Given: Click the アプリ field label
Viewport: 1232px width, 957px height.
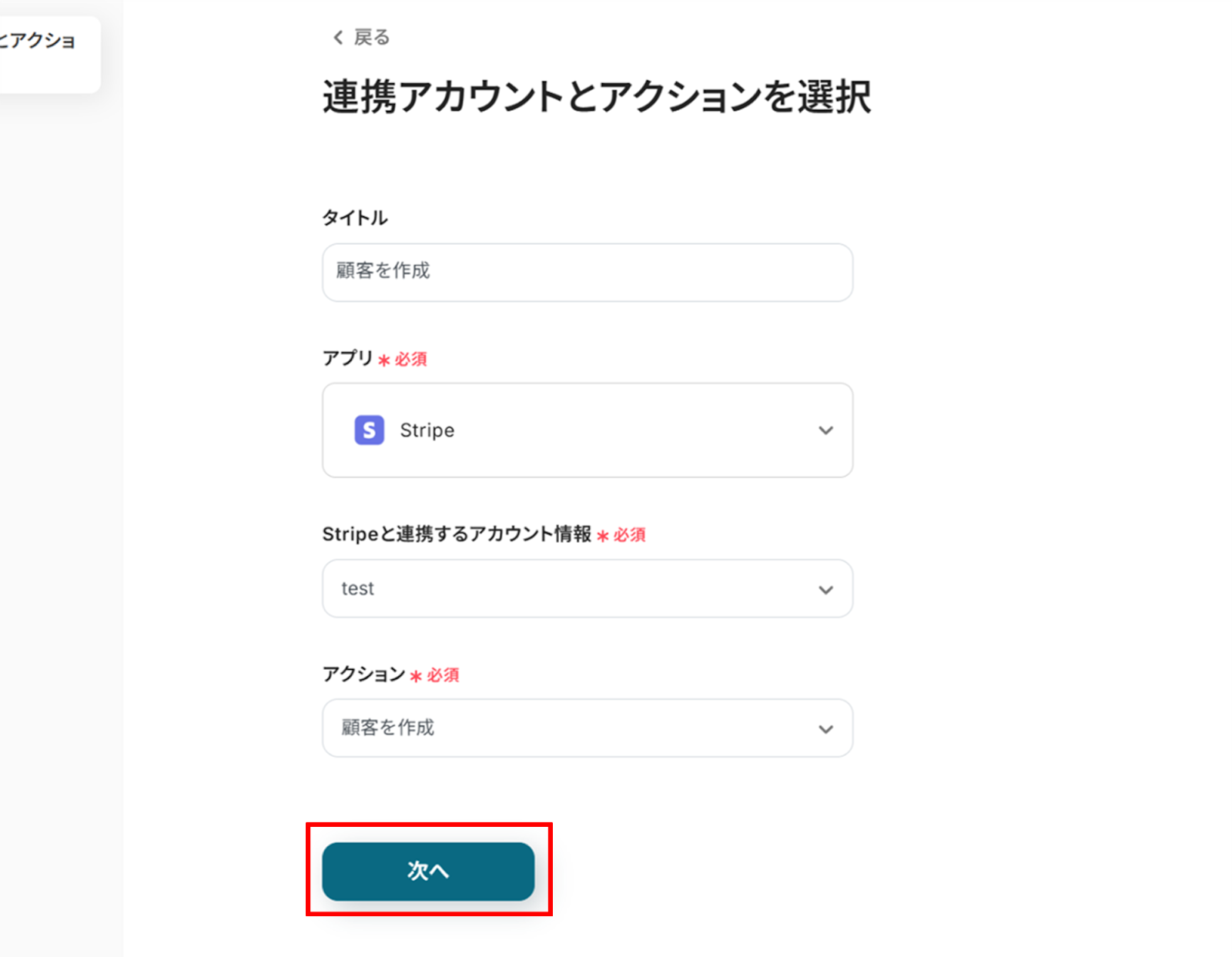Looking at the screenshot, I should tap(347, 358).
